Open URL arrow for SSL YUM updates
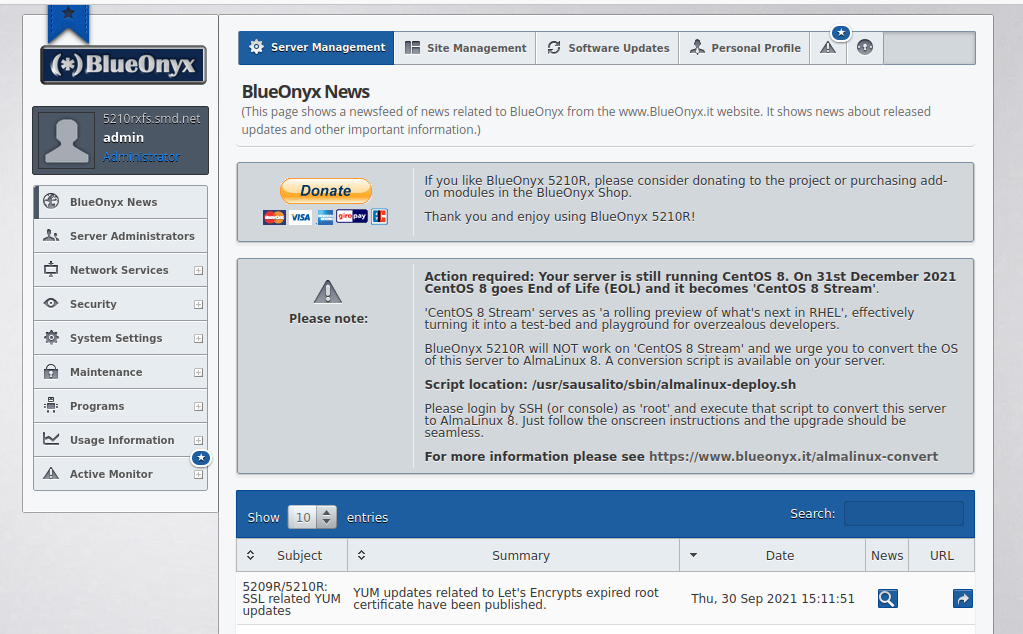The image size is (1023, 634). [x=963, y=598]
